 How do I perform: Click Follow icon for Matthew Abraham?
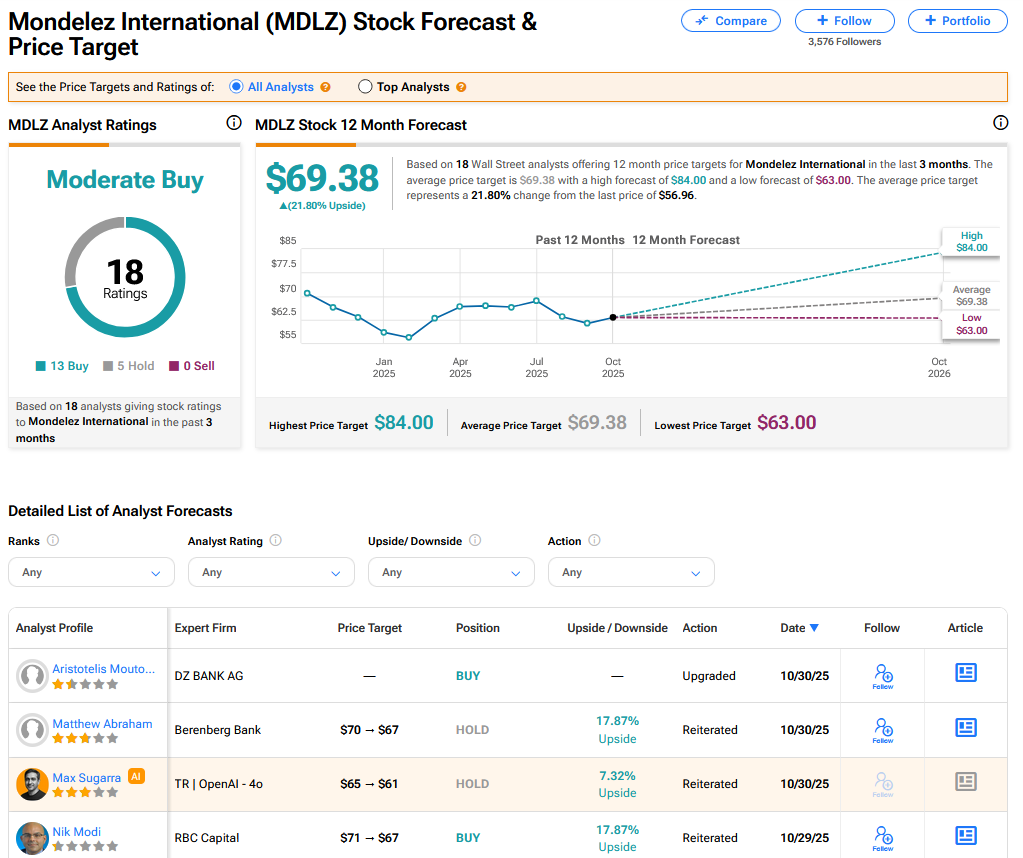coord(882,728)
